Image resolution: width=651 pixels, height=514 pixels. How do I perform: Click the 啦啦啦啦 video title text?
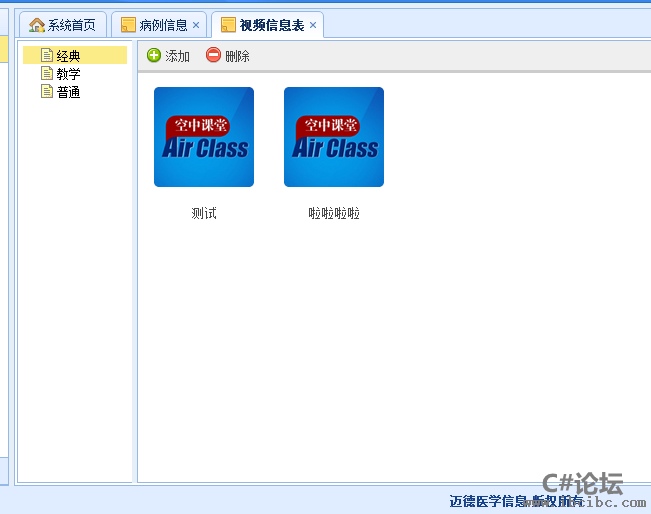pyautogui.click(x=334, y=213)
